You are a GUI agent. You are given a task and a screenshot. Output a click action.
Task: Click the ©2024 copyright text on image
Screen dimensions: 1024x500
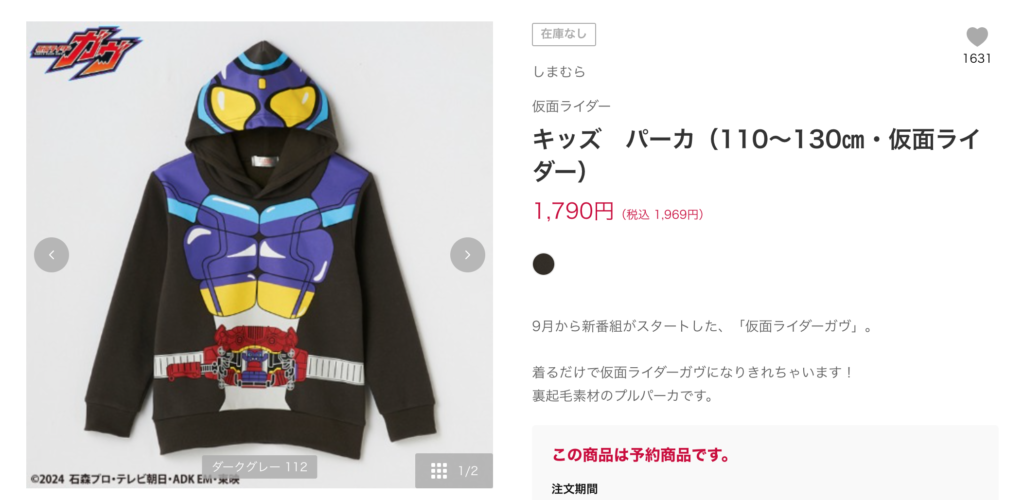click(135, 480)
